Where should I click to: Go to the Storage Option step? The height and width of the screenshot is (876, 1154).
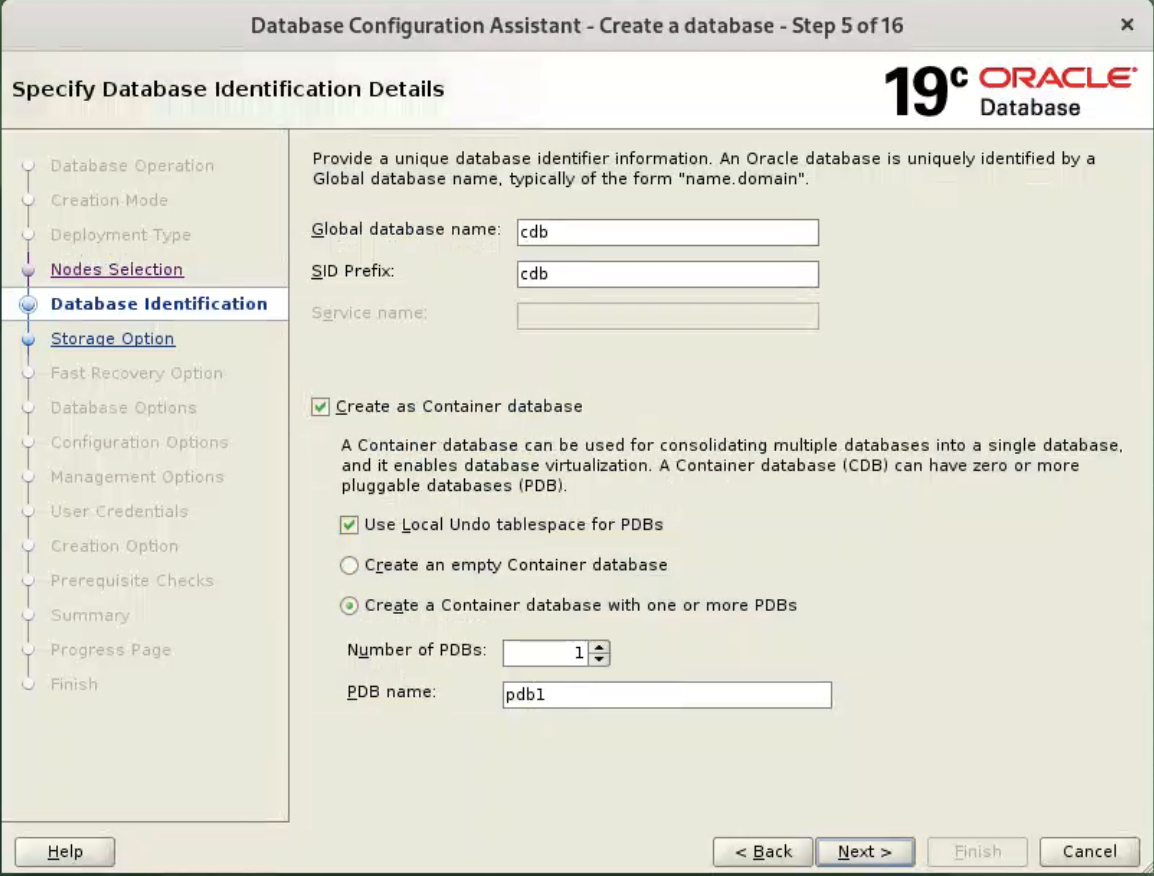(x=112, y=339)
